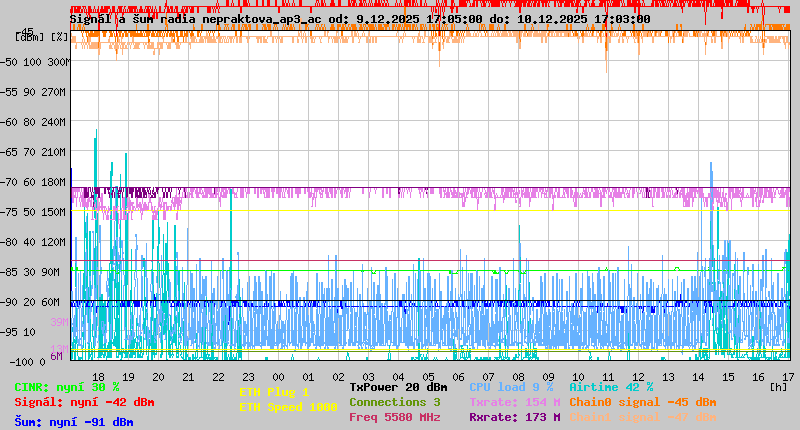Click the 12 hour mark on time axis
Image resolution: width=800 pixels, height=430 pixels.
click(x=638, y=377)
